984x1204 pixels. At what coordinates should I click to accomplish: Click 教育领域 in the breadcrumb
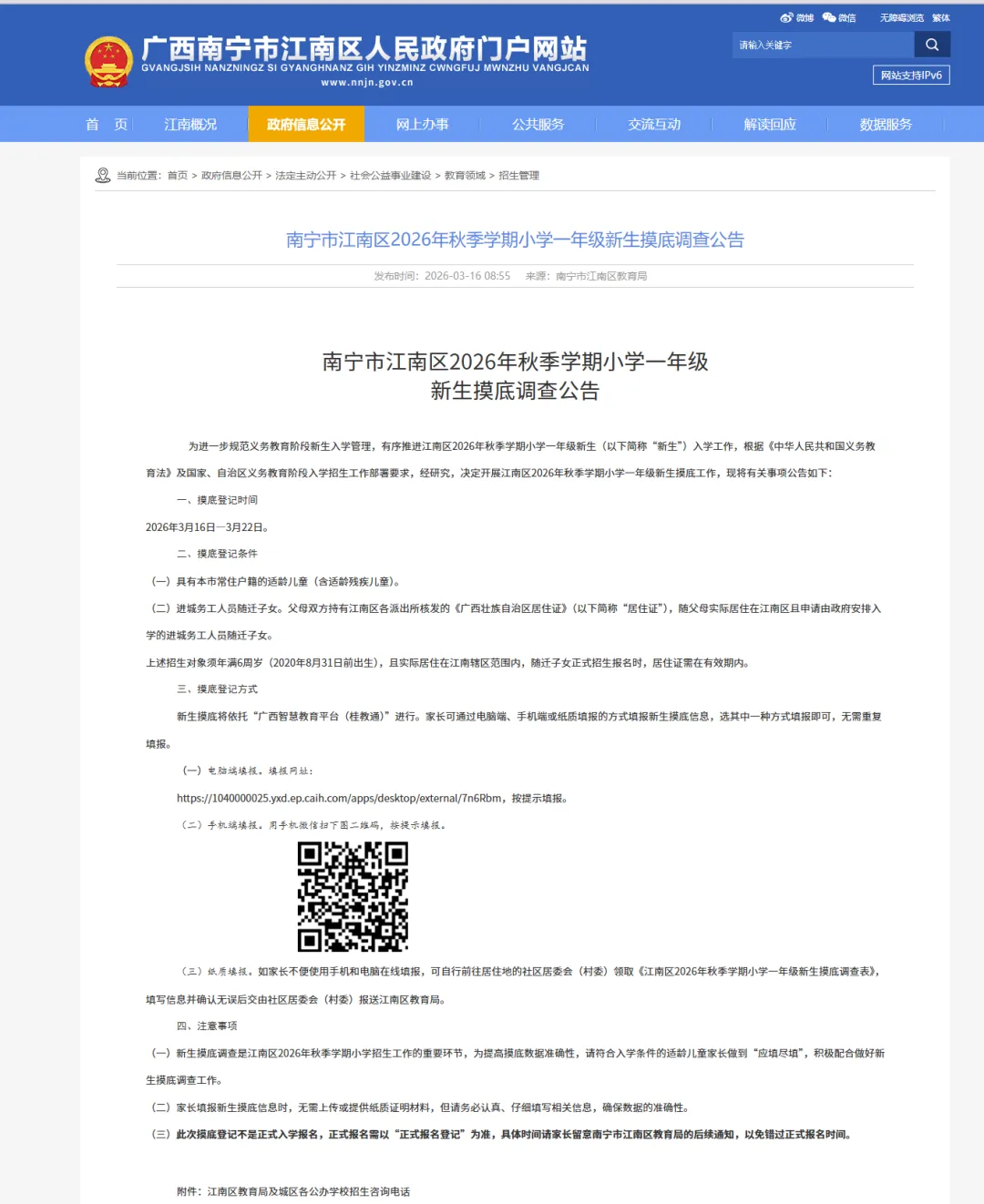click(465, 176)
